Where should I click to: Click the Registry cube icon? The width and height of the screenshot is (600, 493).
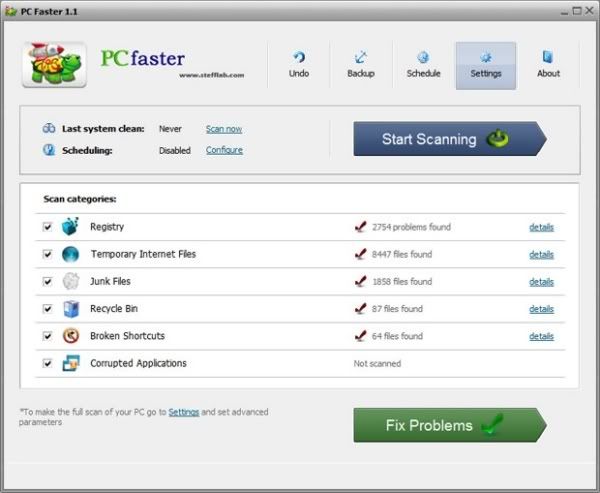70,226
